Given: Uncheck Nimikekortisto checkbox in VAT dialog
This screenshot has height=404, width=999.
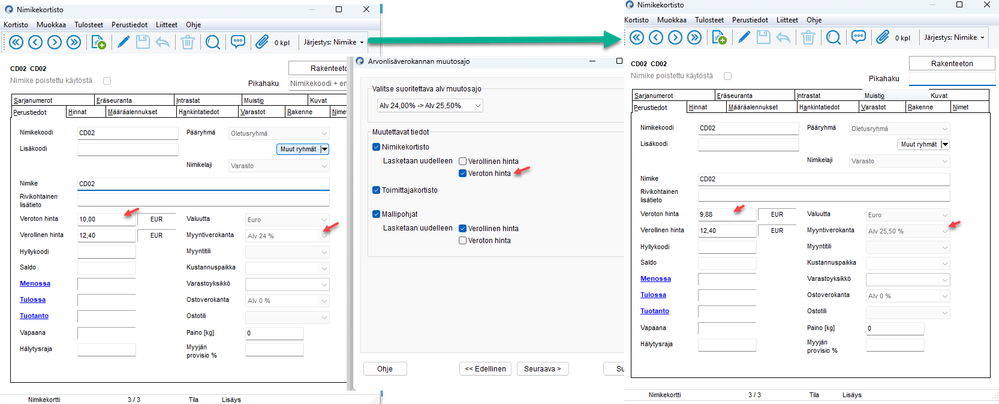Looking at the screenshot, I should 377,147.
